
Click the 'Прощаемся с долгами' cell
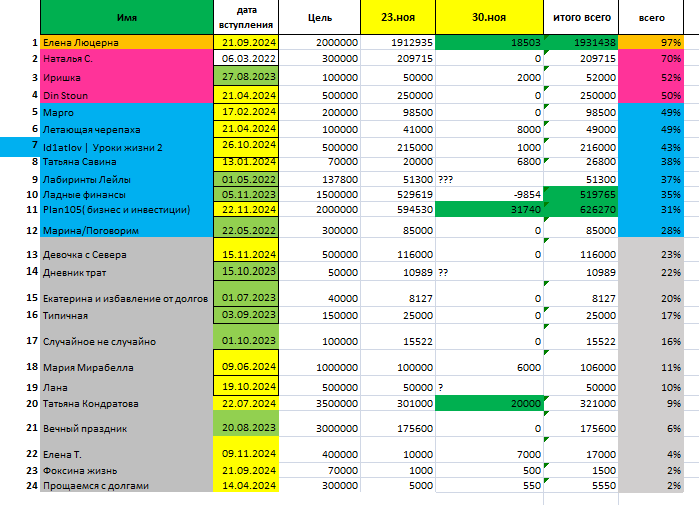tap(127, 485)
